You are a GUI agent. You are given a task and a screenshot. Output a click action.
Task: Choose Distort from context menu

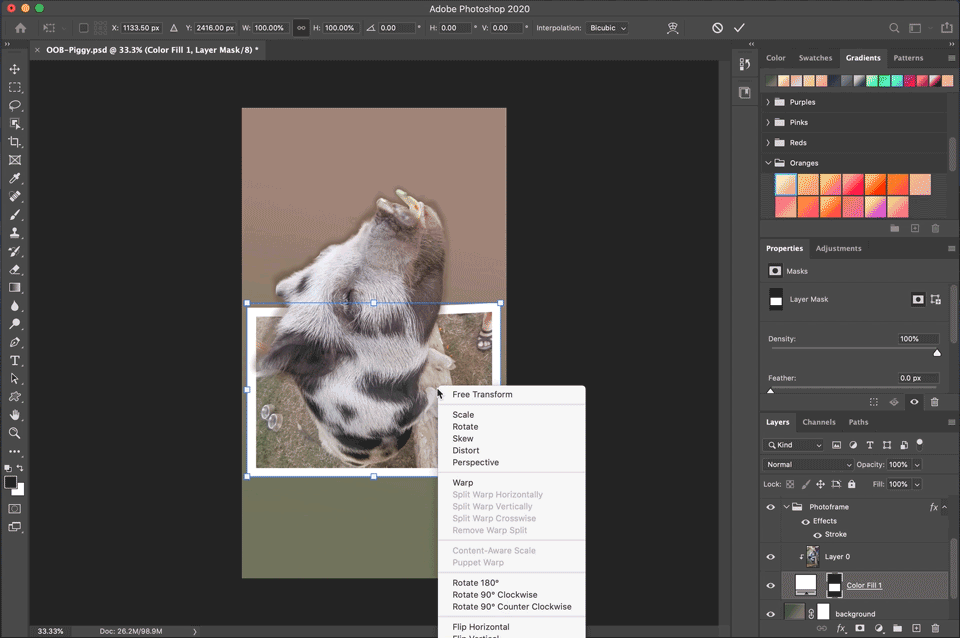(466, 451)
